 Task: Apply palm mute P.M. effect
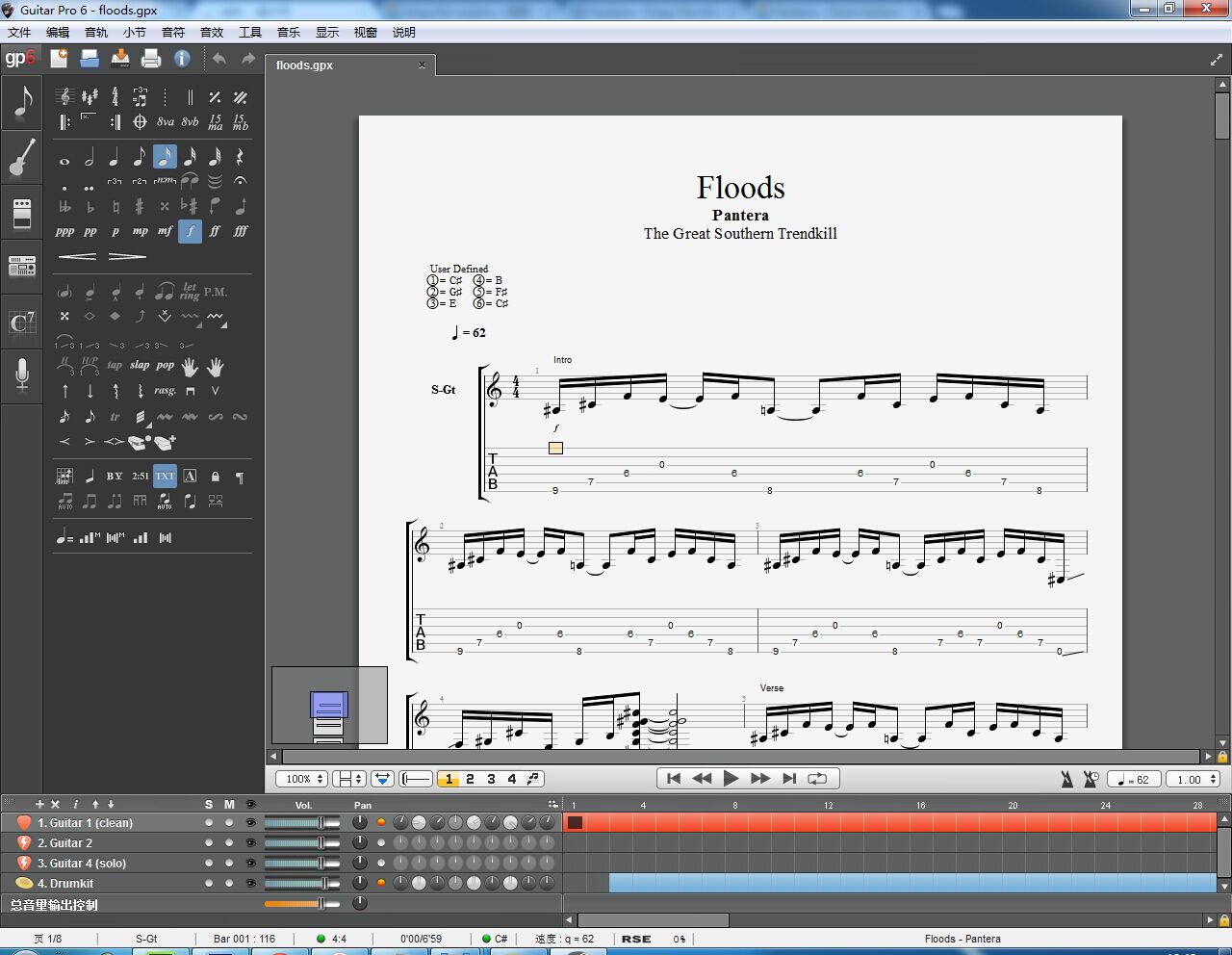click(216, 292)
